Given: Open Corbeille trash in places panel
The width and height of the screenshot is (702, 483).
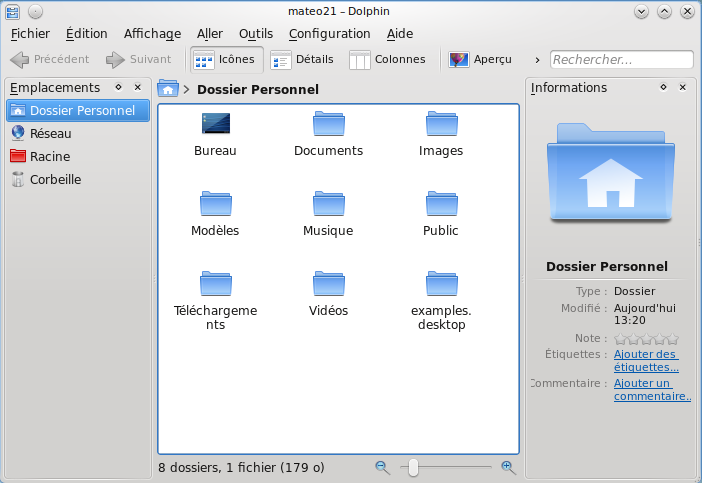Looking at the screenshot, I should pos(55,180).
